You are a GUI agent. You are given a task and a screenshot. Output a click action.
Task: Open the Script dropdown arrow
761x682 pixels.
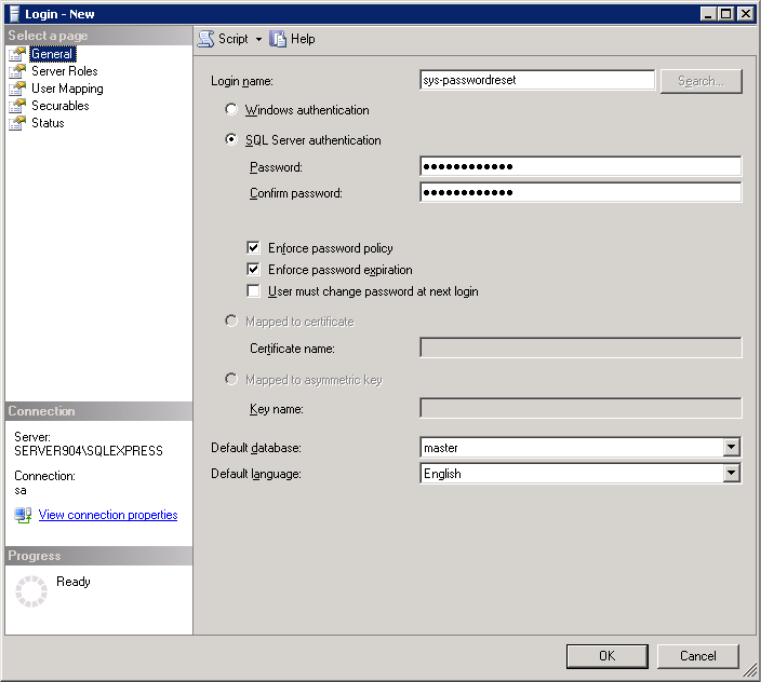(258, 39)
